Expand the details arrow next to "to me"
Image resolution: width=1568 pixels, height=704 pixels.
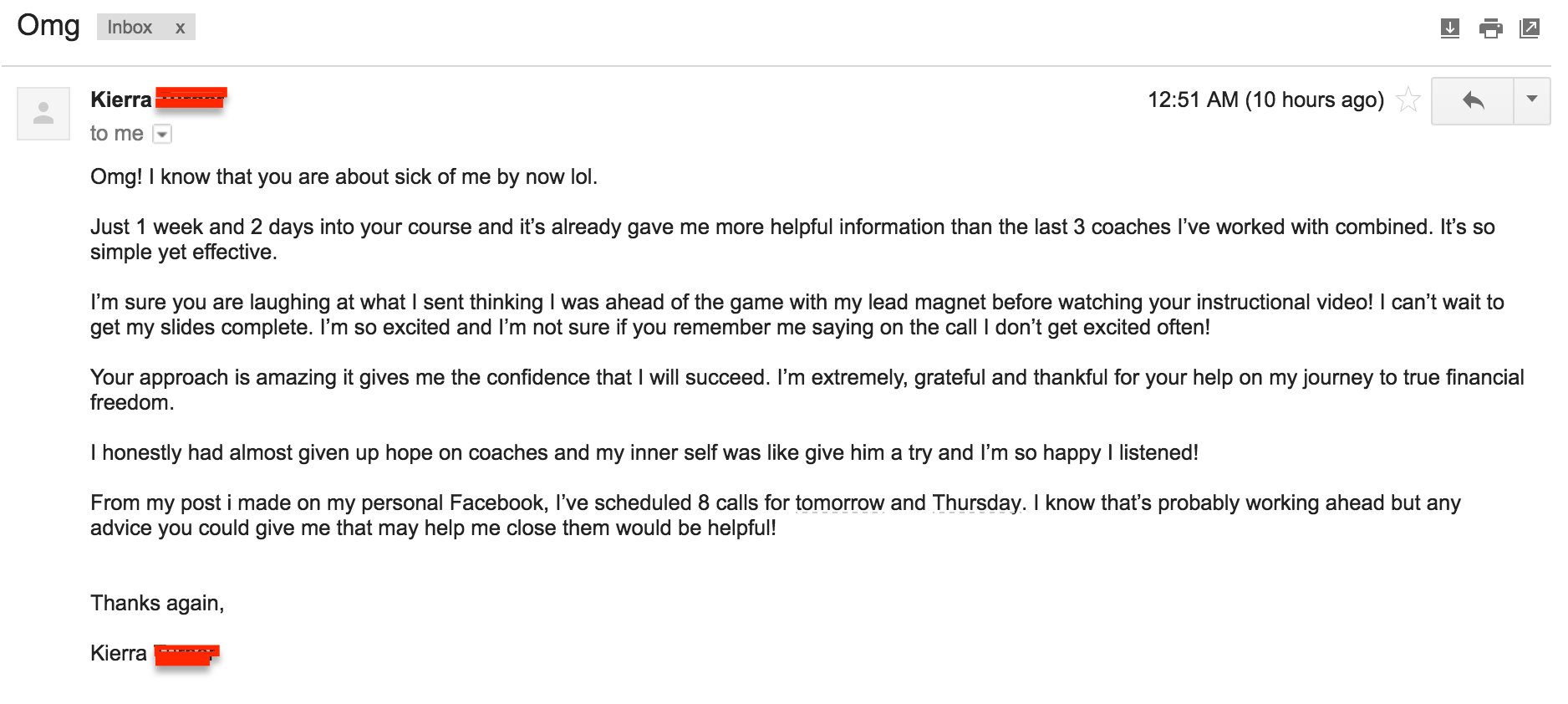pyautogui.click(x=163, y=134)
